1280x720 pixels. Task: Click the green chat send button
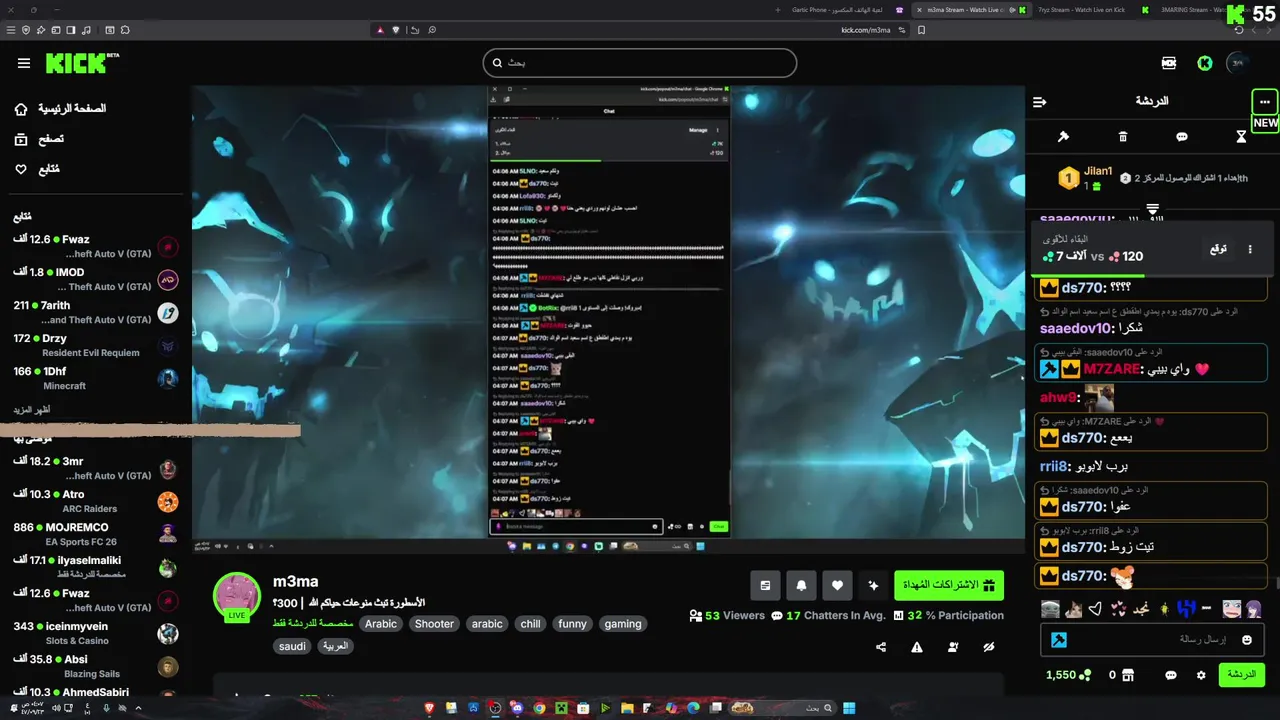pyautogui.click(x=1241, y=675)
